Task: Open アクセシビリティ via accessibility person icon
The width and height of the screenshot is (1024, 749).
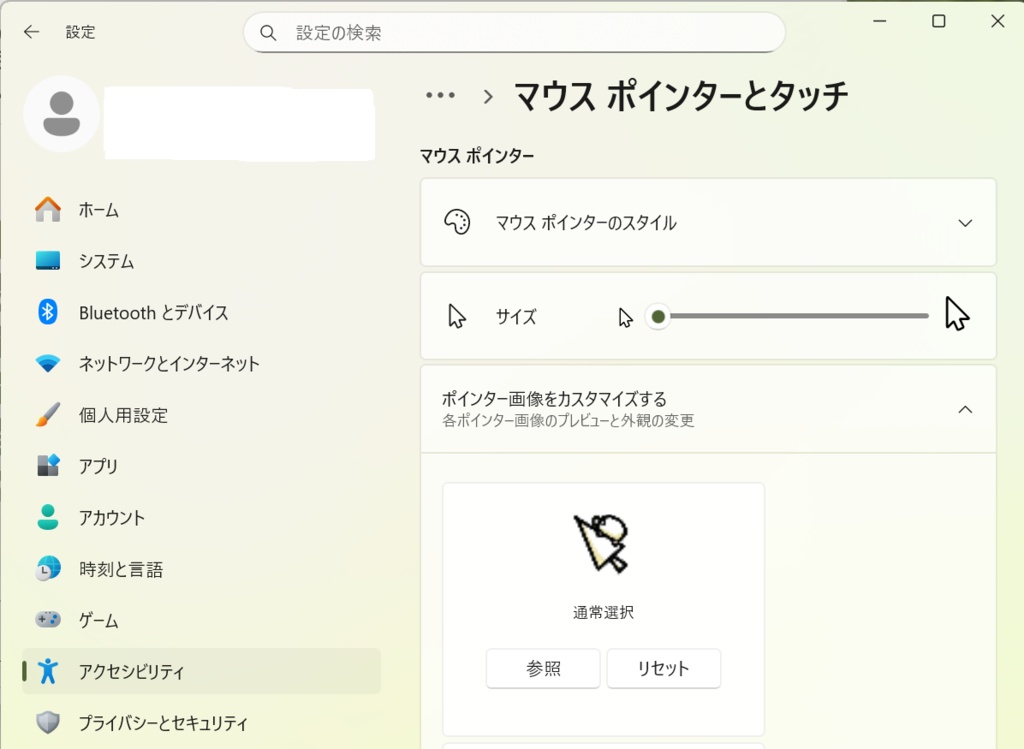Action: (47, 671)
